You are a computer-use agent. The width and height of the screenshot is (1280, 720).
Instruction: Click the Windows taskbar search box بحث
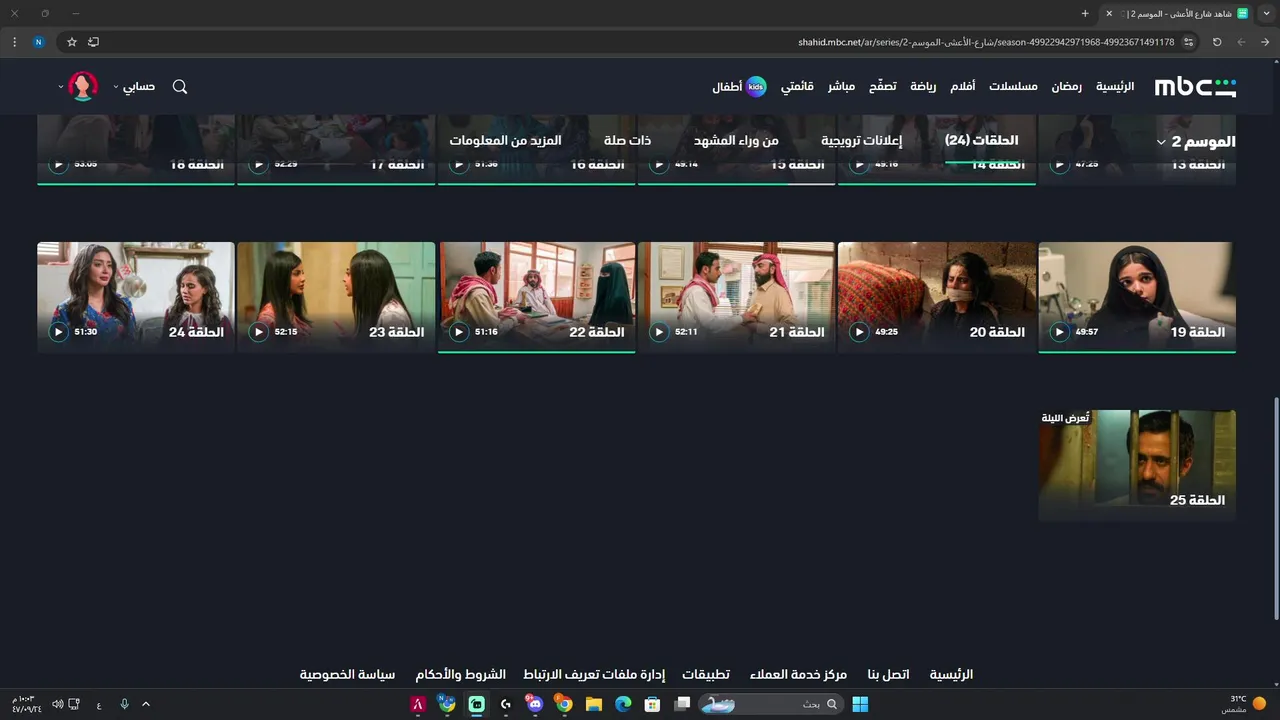770,704
